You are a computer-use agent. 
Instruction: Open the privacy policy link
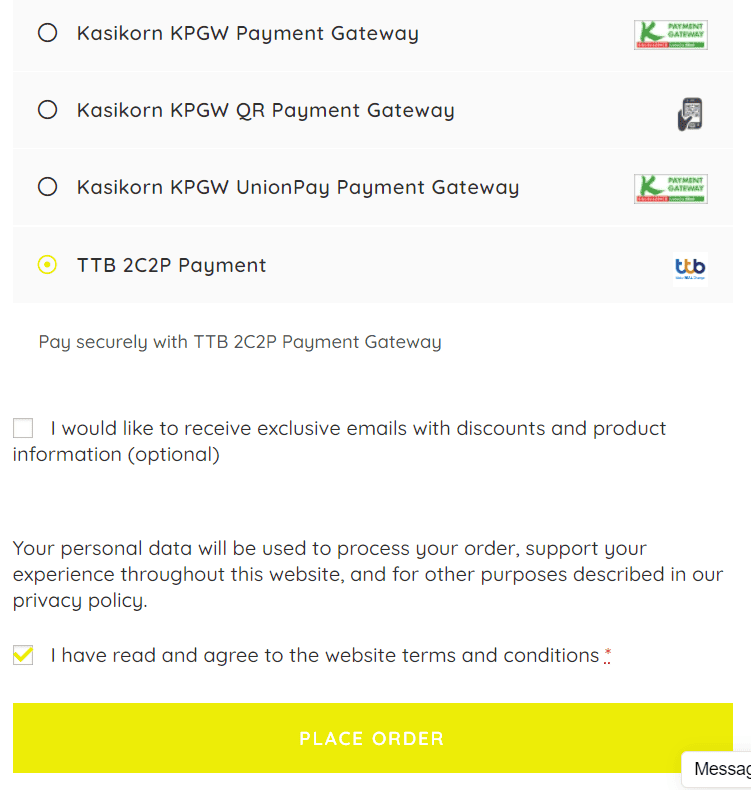79,601
